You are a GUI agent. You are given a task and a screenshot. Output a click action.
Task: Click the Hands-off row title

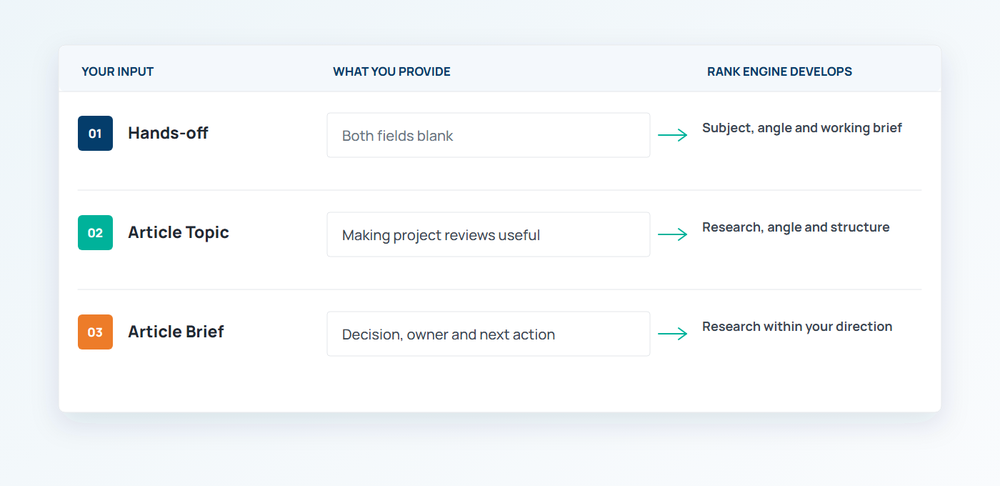[168, 133]
